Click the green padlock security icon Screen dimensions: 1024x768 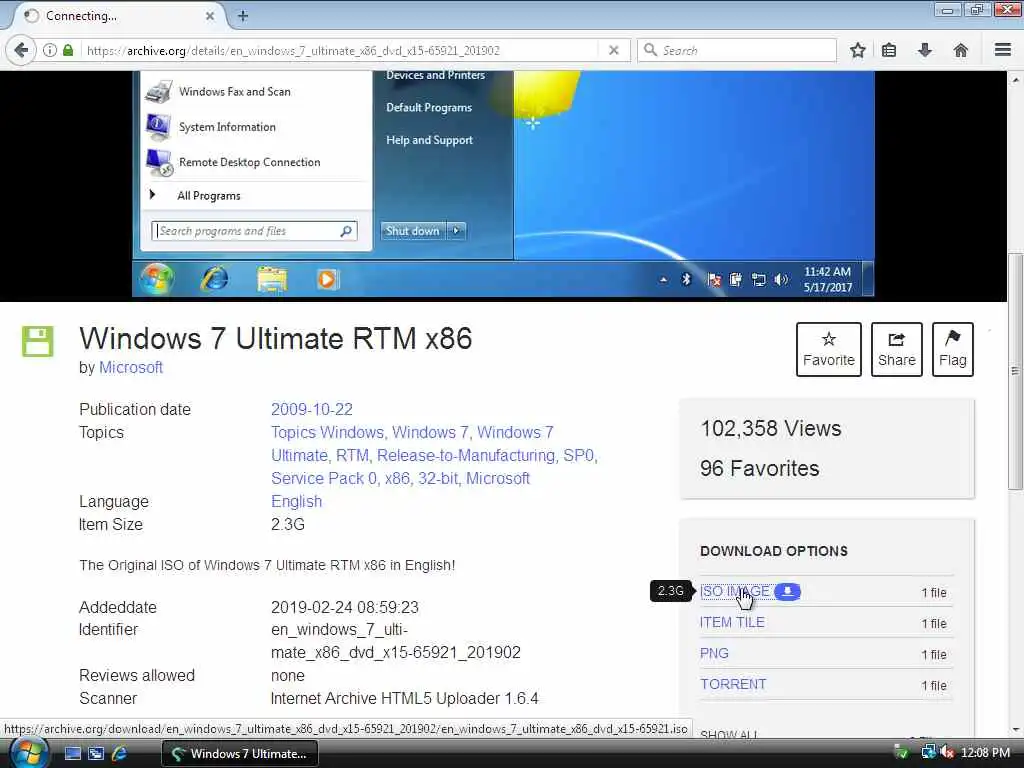click(x=68, y=50)
